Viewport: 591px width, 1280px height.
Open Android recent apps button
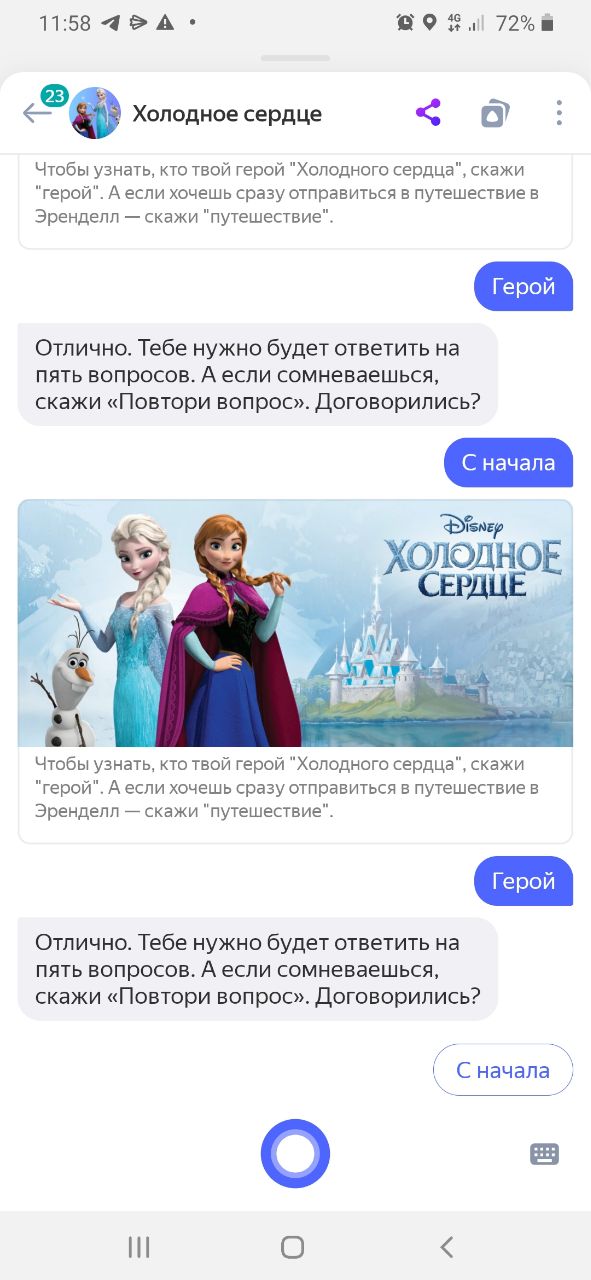pos(139,1246)
